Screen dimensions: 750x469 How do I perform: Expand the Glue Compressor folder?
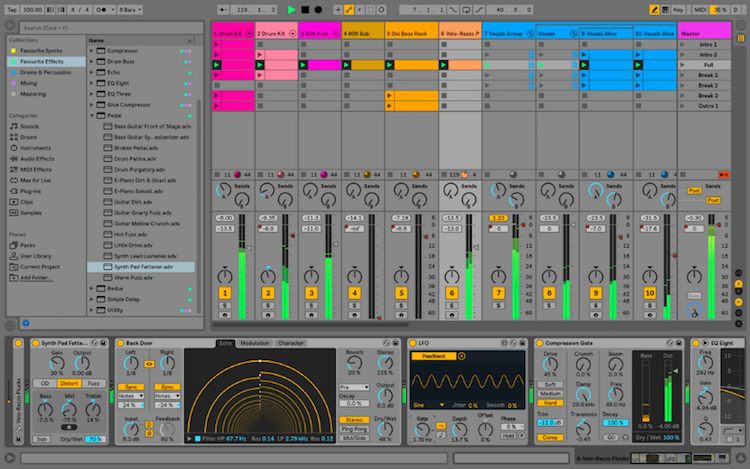(x=92, y=105)
